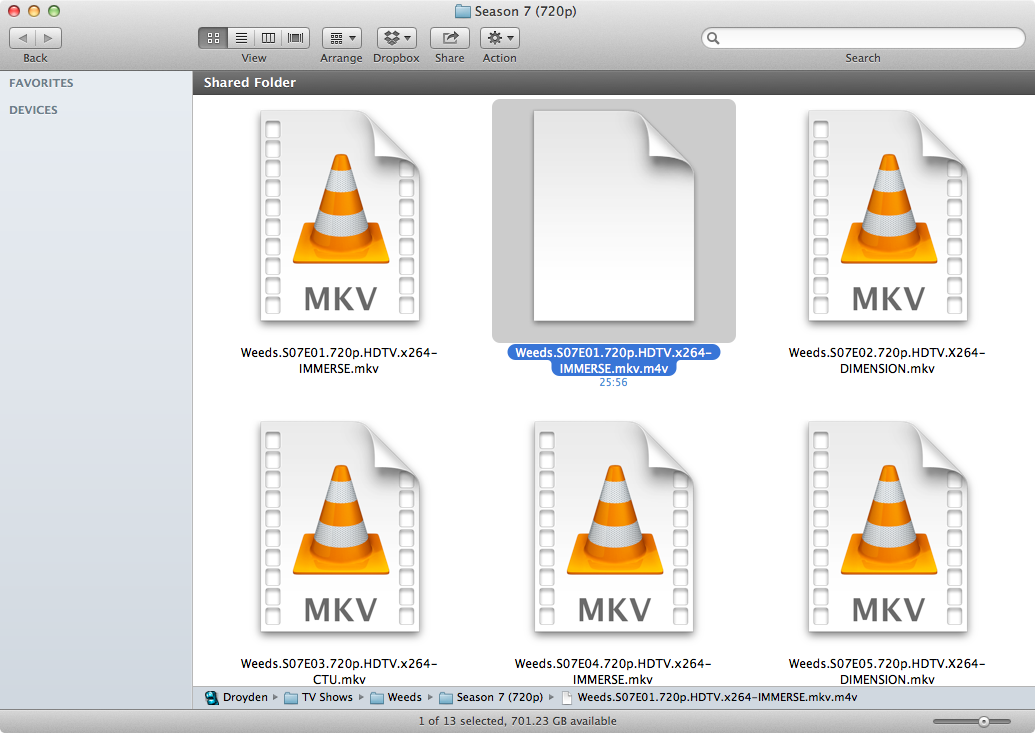This screenshot has width=1035, height=733.
Task: Click the green zoom window button
Action: (x=54, y=11)
